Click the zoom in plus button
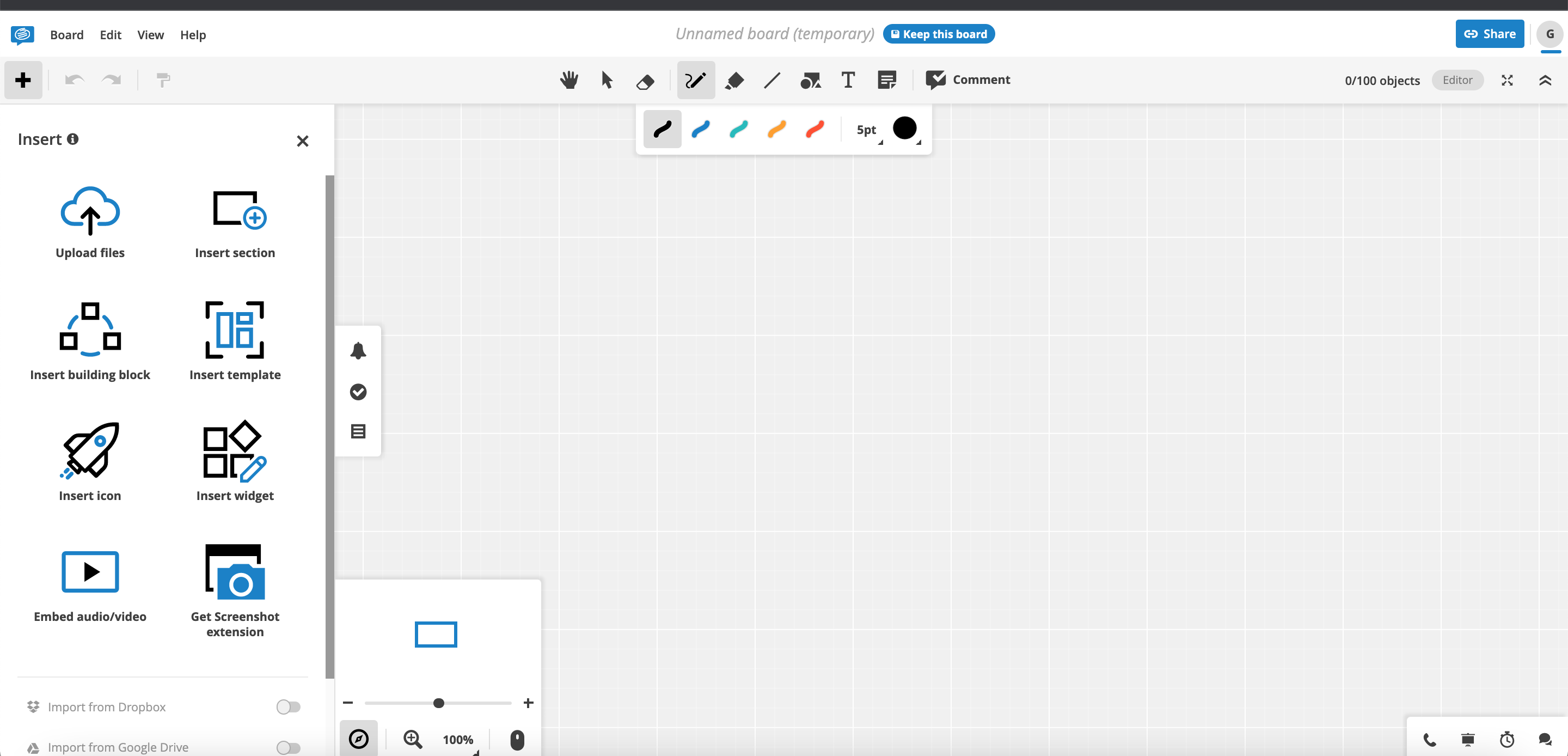This screenshot has width=1568, height=756. click(x=528, y=703)
